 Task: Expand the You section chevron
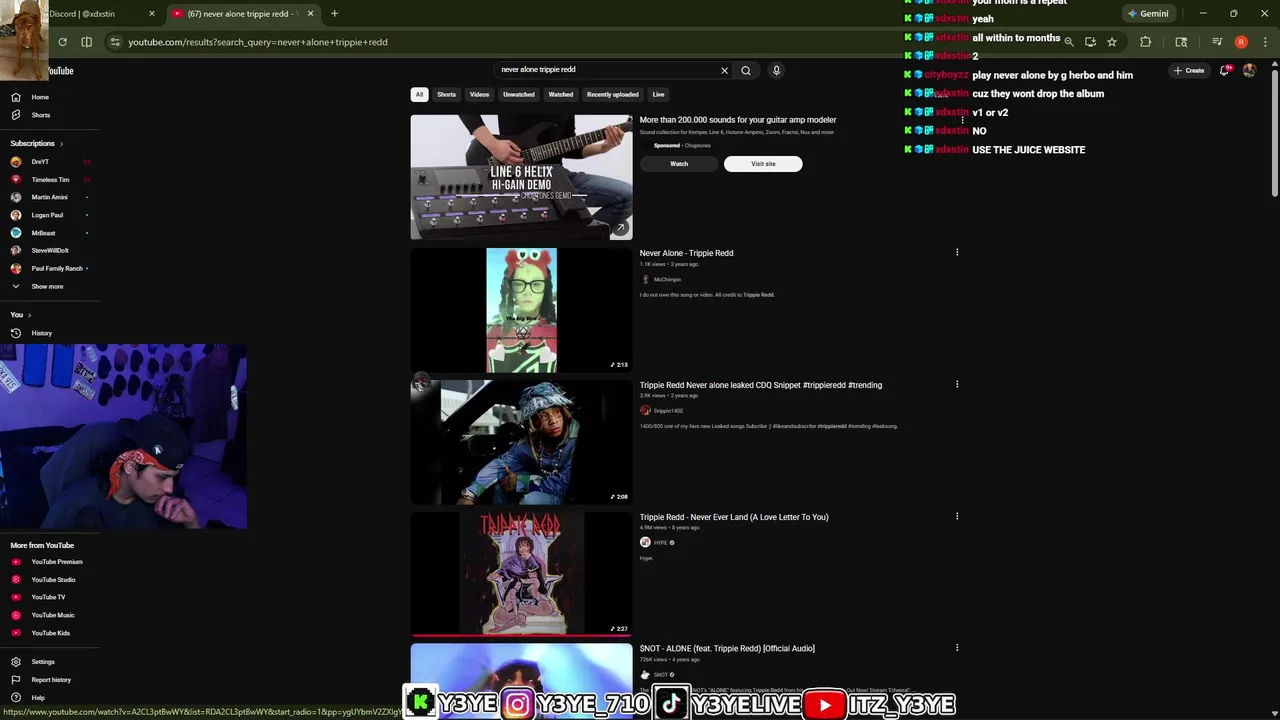click(29, 315)
